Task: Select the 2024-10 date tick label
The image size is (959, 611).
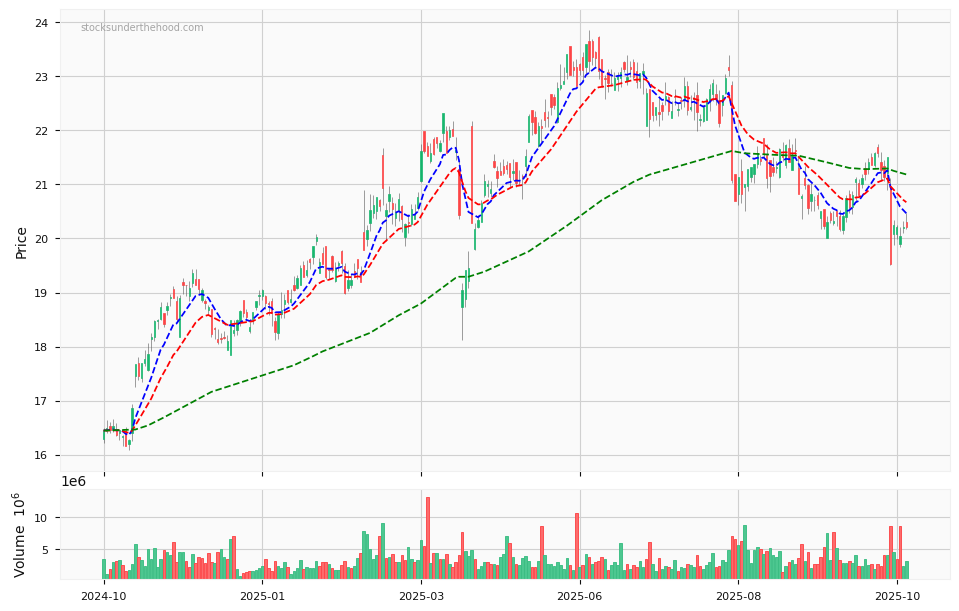Action: (x=104, y=596)
